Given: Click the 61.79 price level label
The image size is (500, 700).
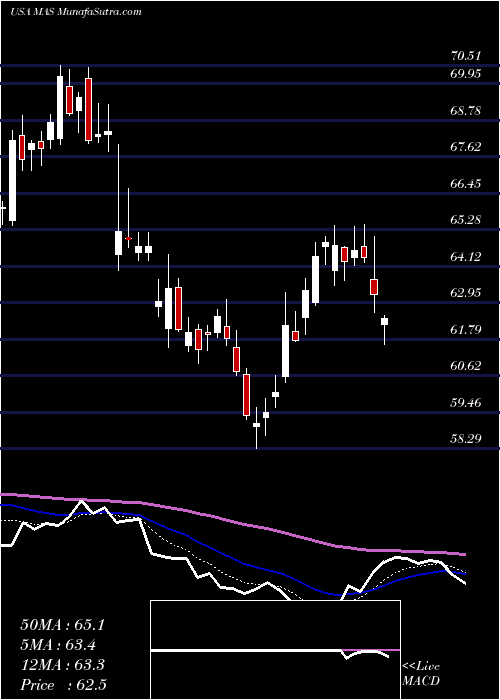Looking at the screenshot, I should 466,330.
